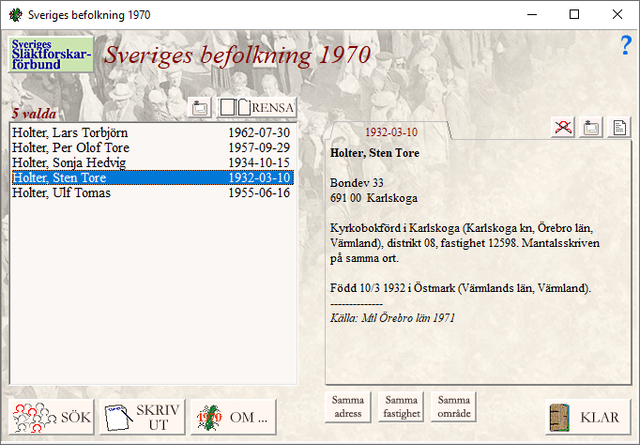Image resolution: width=640 pixels, height=445 pixels.
Task: Select Holter, Sonja Hedvig row
Action: pyautogui.click(x=153, y=162)
